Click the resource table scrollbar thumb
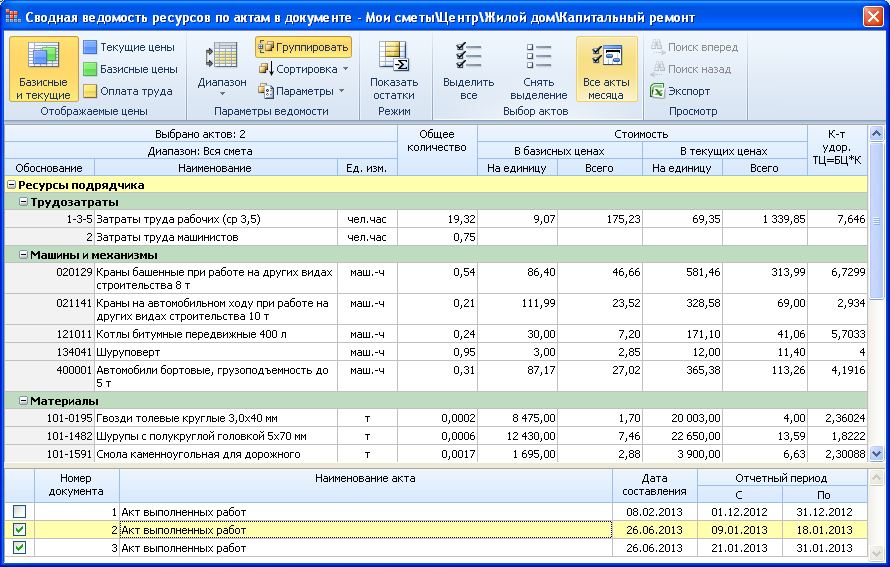The width and height of the screenshot is (890, 567). tap(876, 221)
